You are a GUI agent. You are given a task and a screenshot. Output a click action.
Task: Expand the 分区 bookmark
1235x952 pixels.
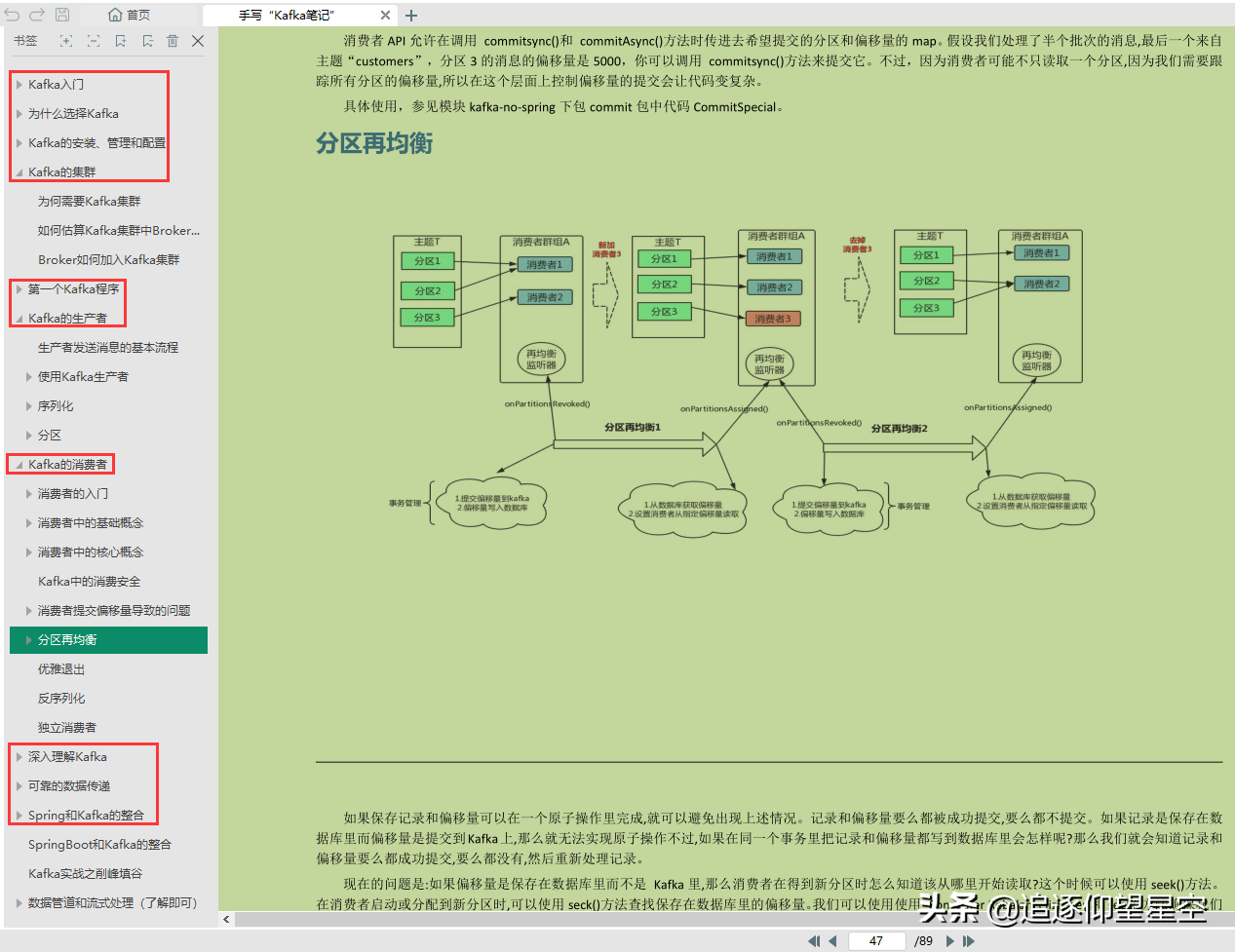pos(29,436)
